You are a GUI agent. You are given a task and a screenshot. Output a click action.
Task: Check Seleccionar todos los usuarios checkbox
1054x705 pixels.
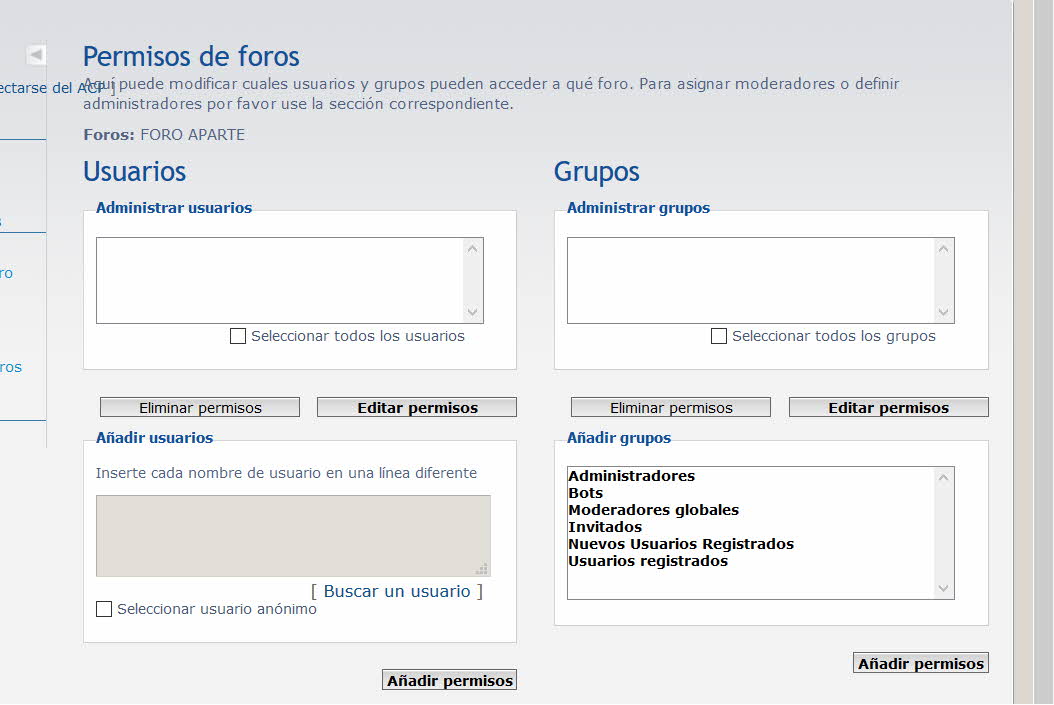point(238,336)
